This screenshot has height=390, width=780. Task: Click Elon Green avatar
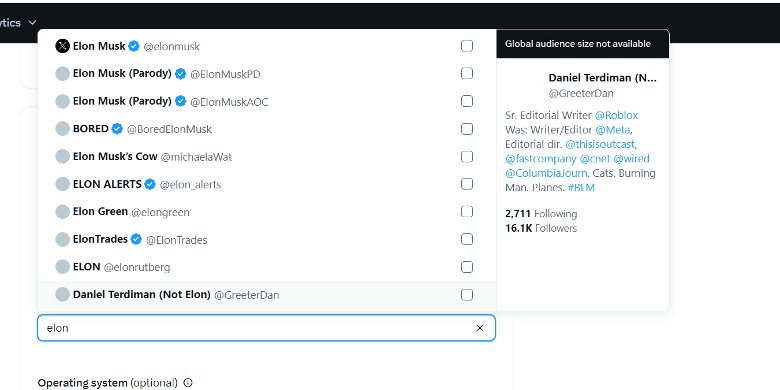tap(62, 212)
